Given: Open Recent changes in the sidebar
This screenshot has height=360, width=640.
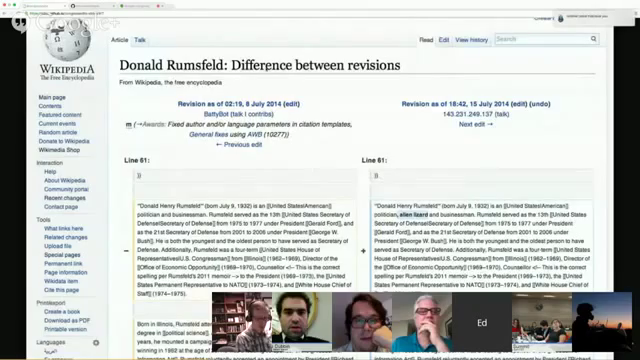Looking at the screenshot, I should click(65, 198).
